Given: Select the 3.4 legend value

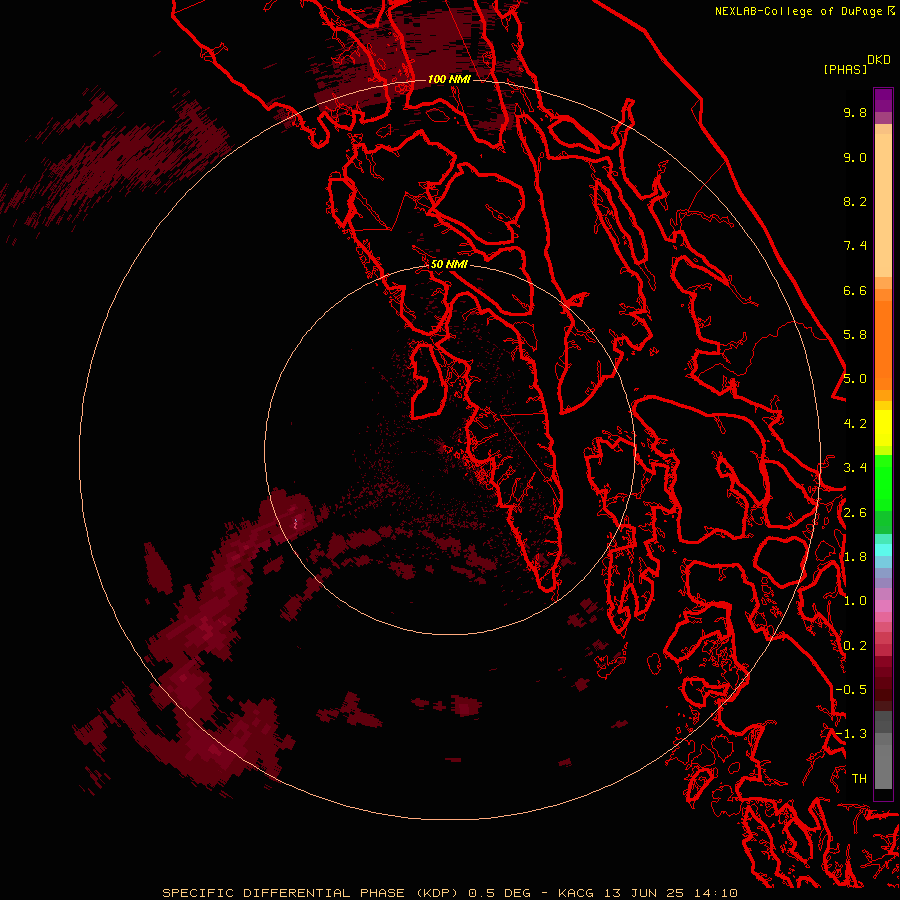Looking at the screenshot, I should (855, 468).
